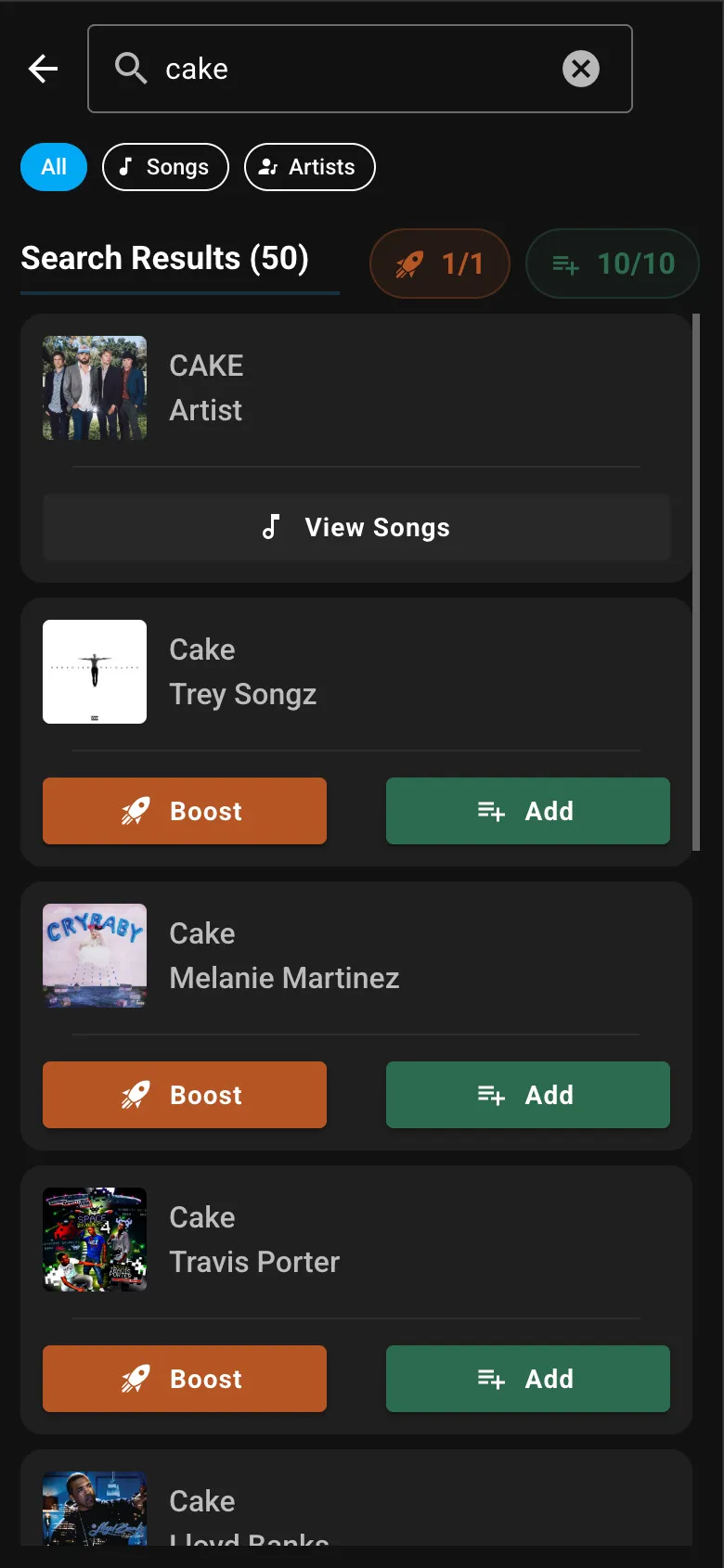
Task: Click the back arrow to exit search
Action: click(x=43, y=69)
